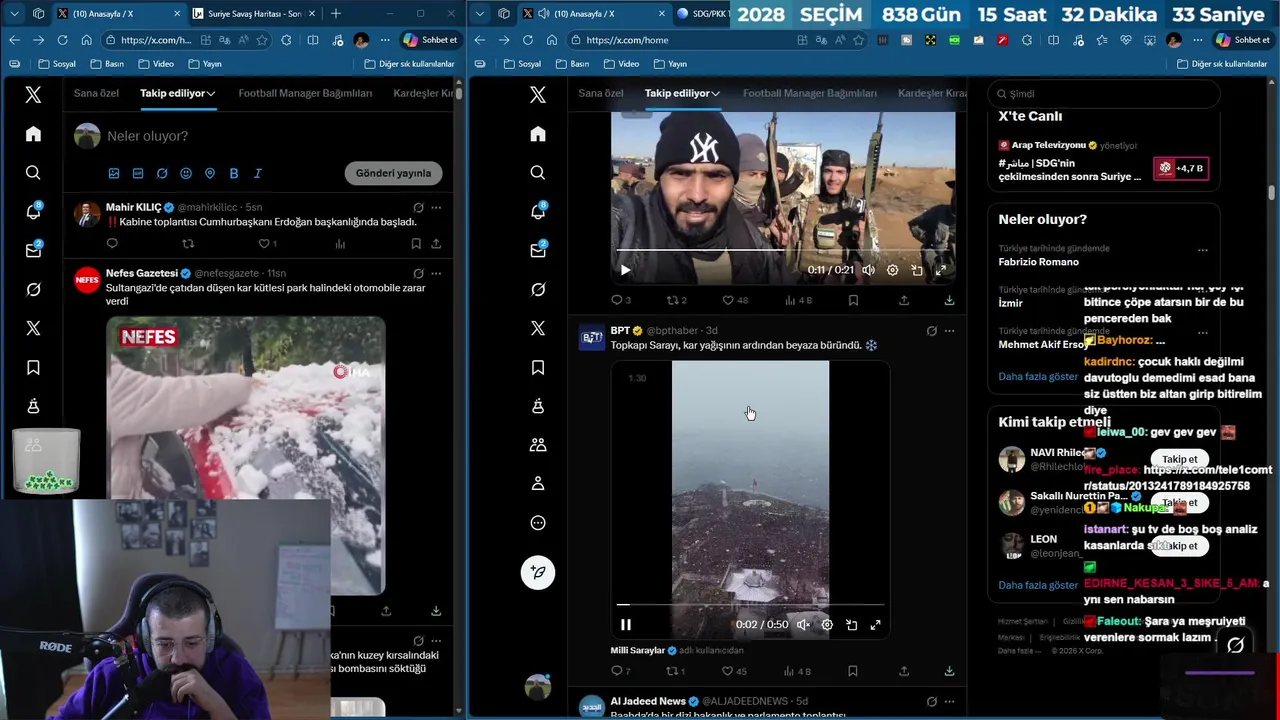This screenshot has height=720, width=1280.
Task: Add image icon in left compose box
Action: pyautogui.click(x=114, y=173)
